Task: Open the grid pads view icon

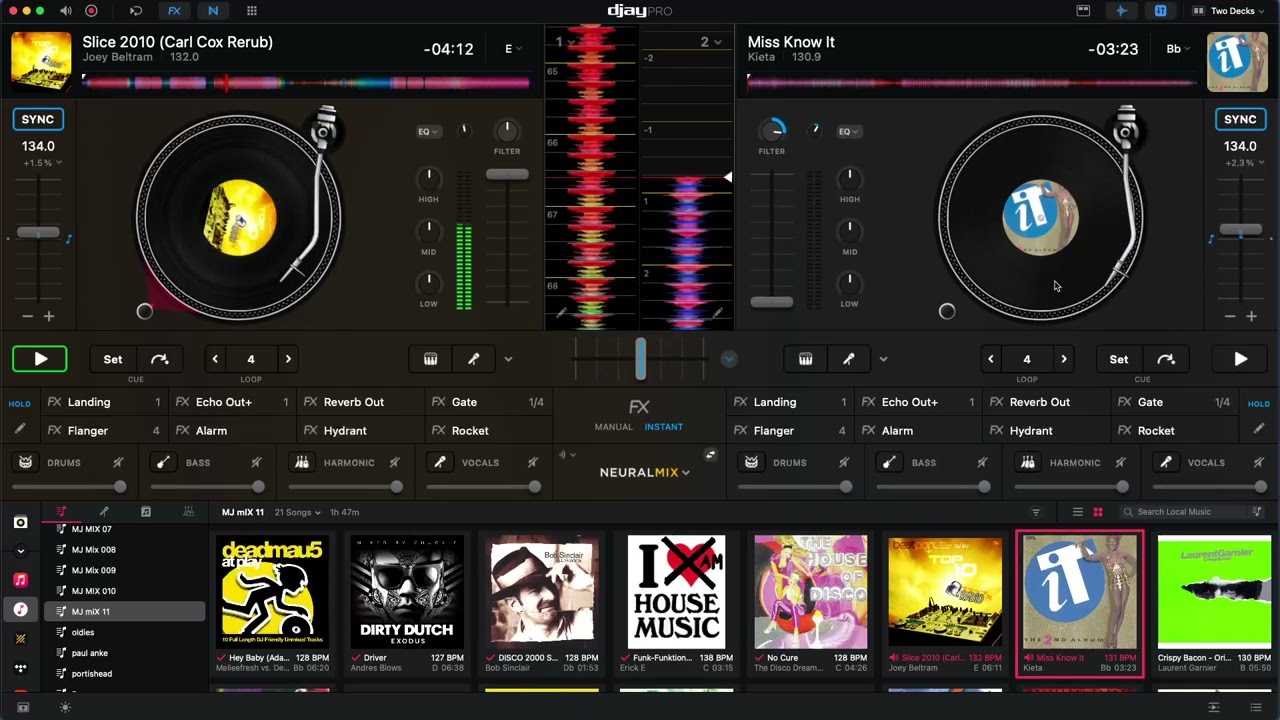Action: pyautogui.click(x=252, y=11)
